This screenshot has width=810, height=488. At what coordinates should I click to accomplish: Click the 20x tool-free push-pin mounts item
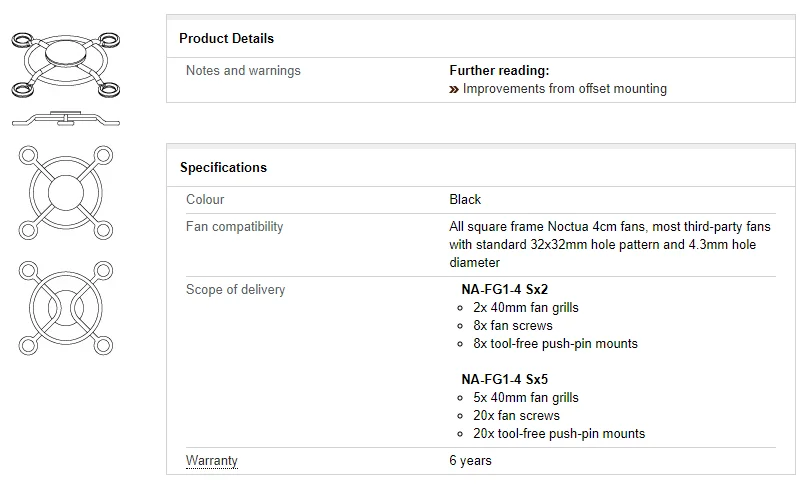(559, 433)
